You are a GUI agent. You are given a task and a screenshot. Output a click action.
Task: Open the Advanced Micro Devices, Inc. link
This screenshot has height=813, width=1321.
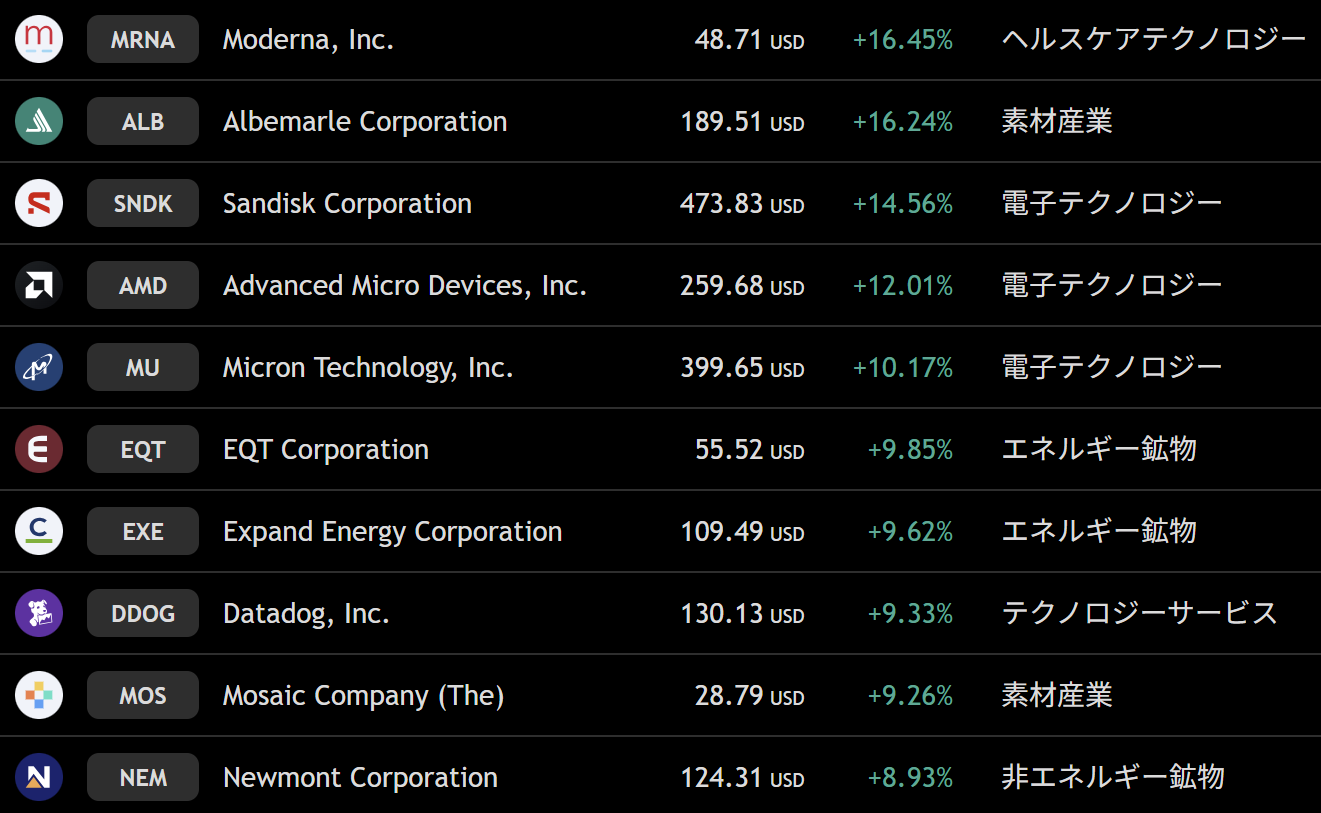tap(405, 286)
